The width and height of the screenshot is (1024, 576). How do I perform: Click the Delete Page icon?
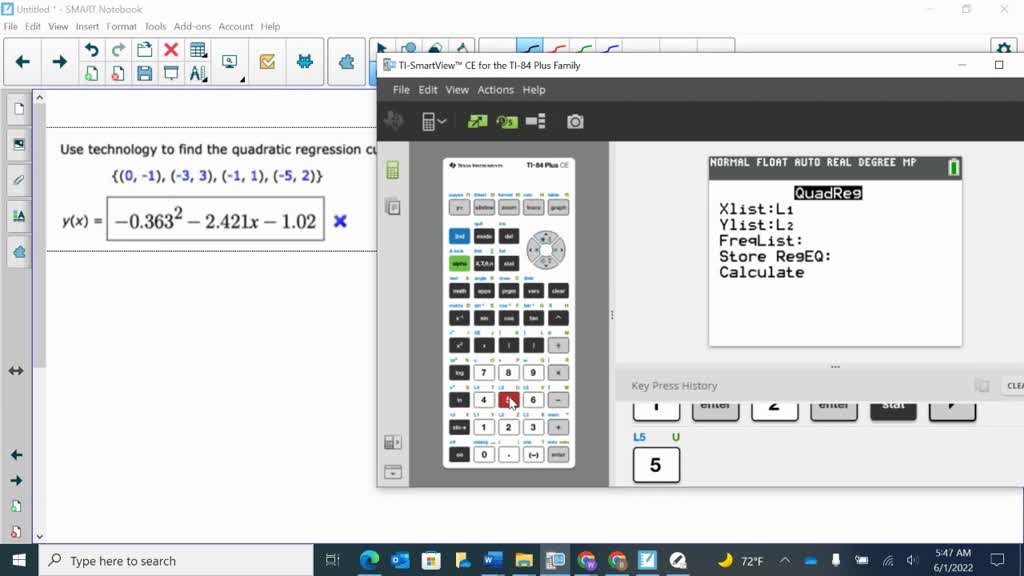(118, 73)
